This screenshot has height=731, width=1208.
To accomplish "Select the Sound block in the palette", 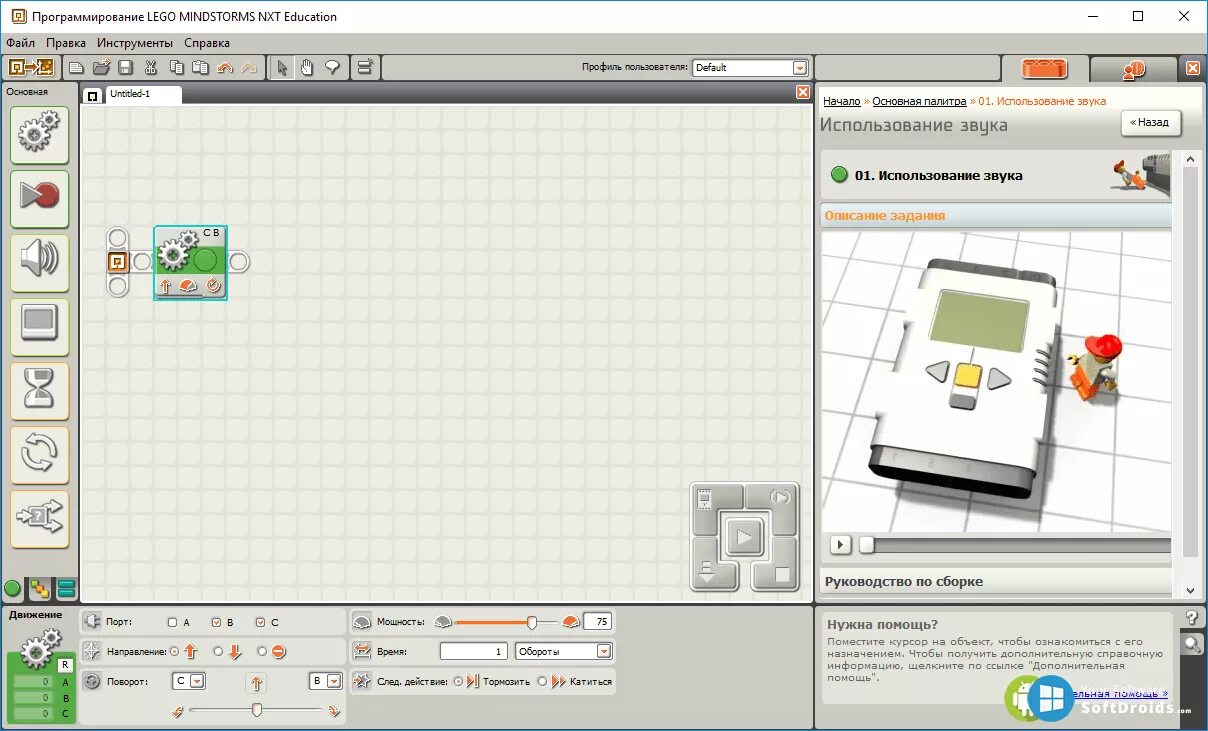I will 40,262.
